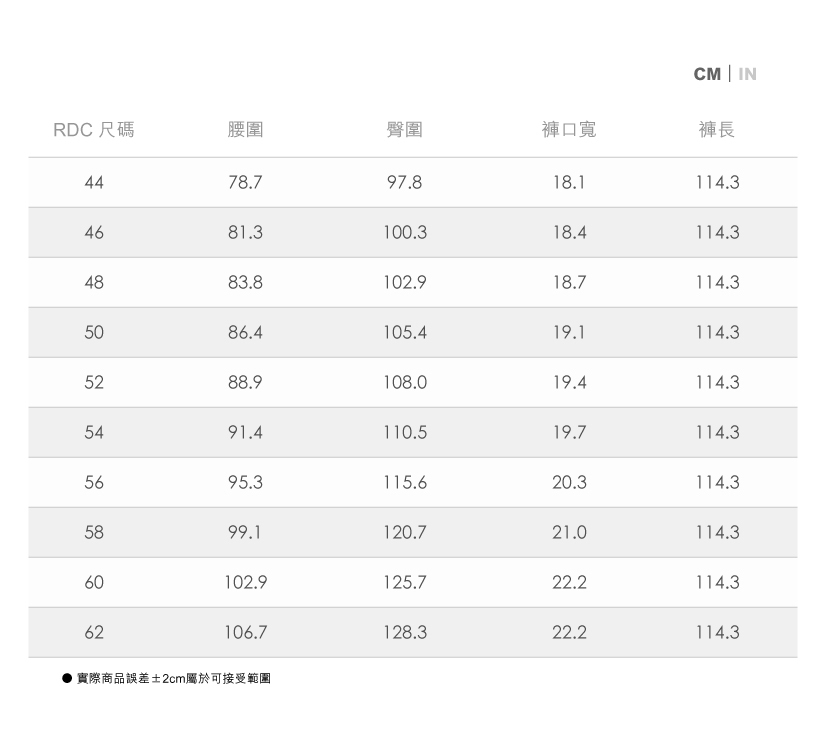Select the size 62 row label

point(94,633)
